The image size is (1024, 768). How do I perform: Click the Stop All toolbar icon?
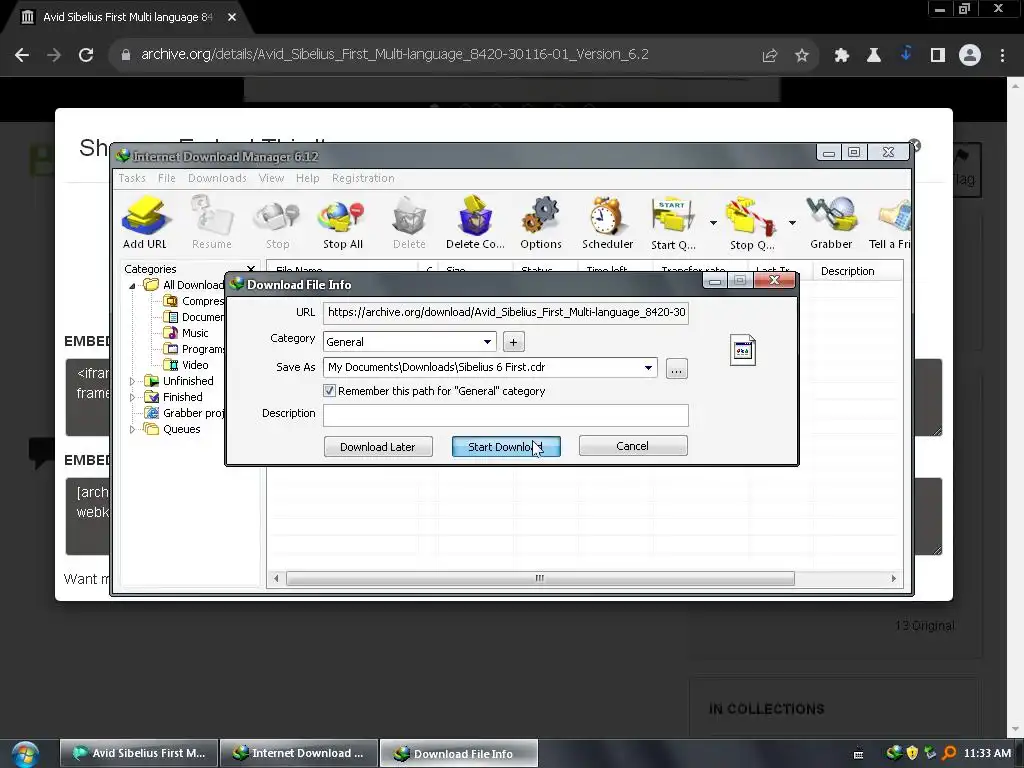click(x=343, y=223)
